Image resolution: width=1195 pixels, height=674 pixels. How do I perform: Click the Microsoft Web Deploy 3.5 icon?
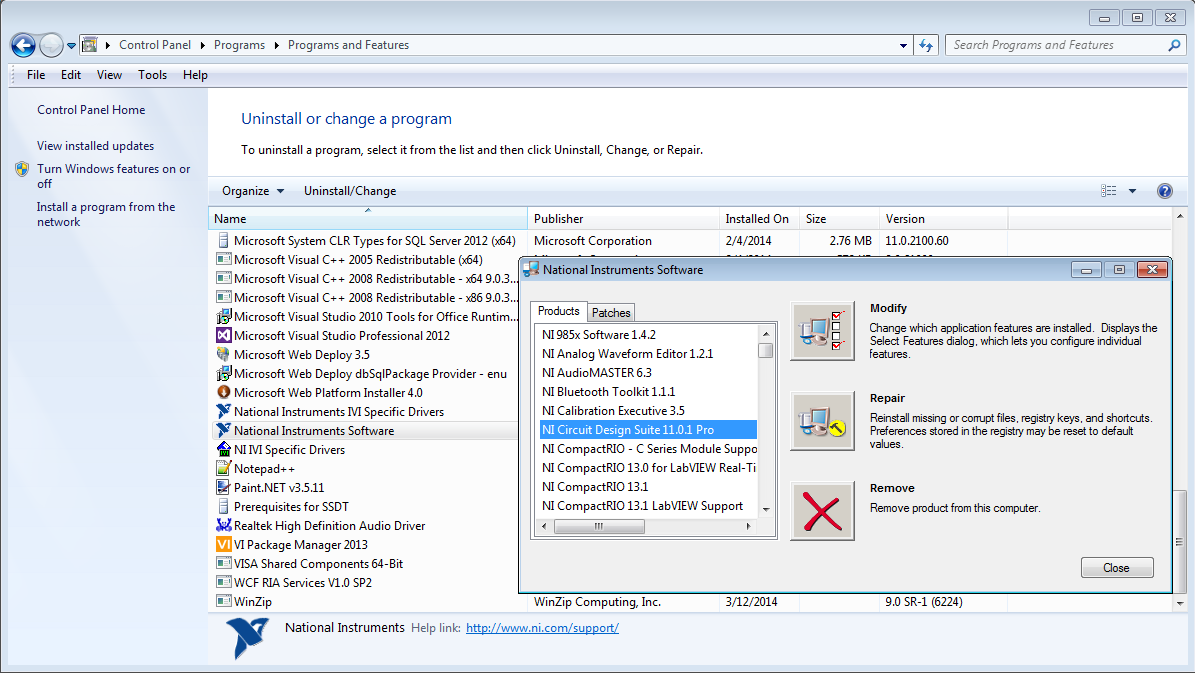(223, 355)
